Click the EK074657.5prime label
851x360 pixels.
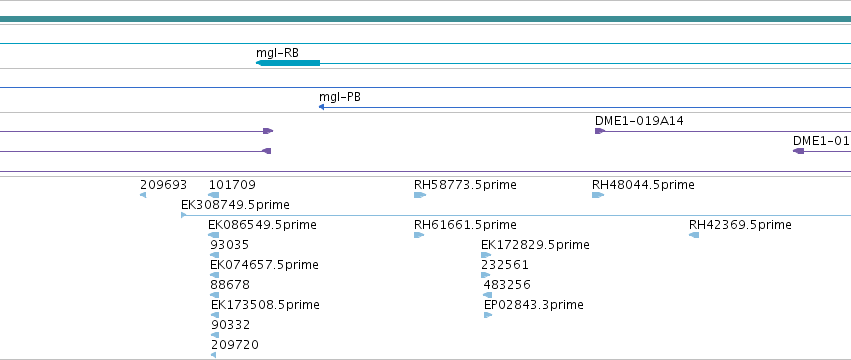point(264,264)
